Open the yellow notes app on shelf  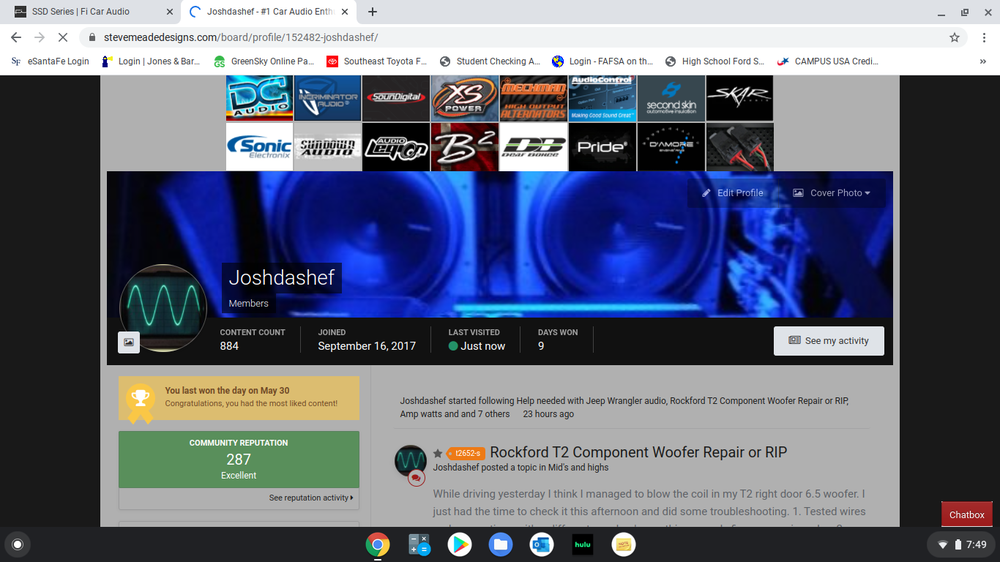[623, 545]
